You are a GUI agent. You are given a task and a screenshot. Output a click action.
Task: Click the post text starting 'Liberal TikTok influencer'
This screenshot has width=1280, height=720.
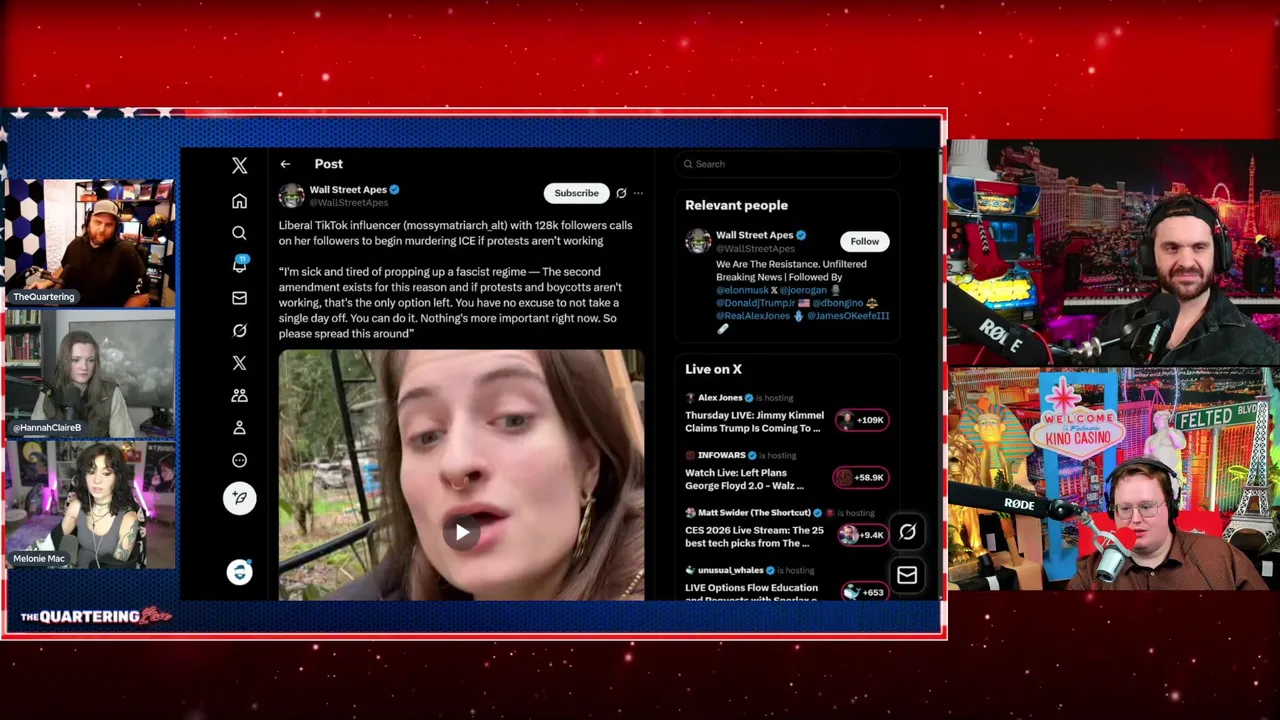pos(455,233)
